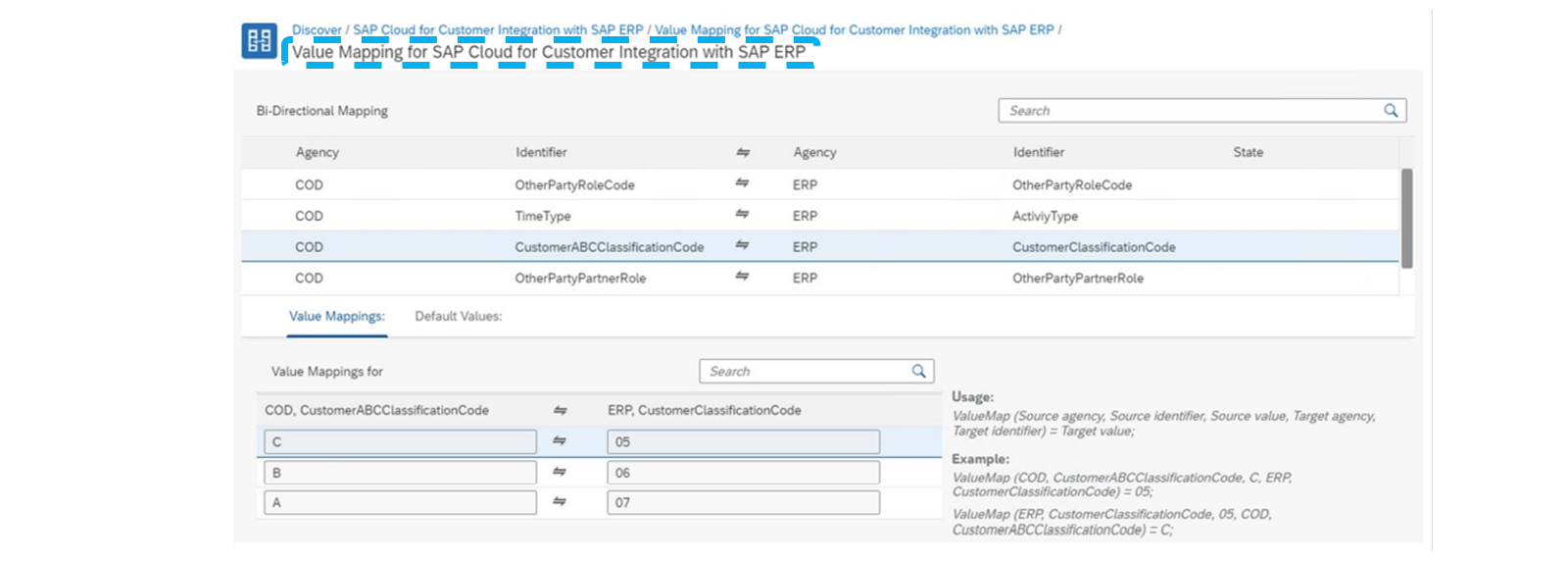Viewport: 1568px width, 561px height.
Task: Click arrows icon in value mappings header
Action: (560, 410)
